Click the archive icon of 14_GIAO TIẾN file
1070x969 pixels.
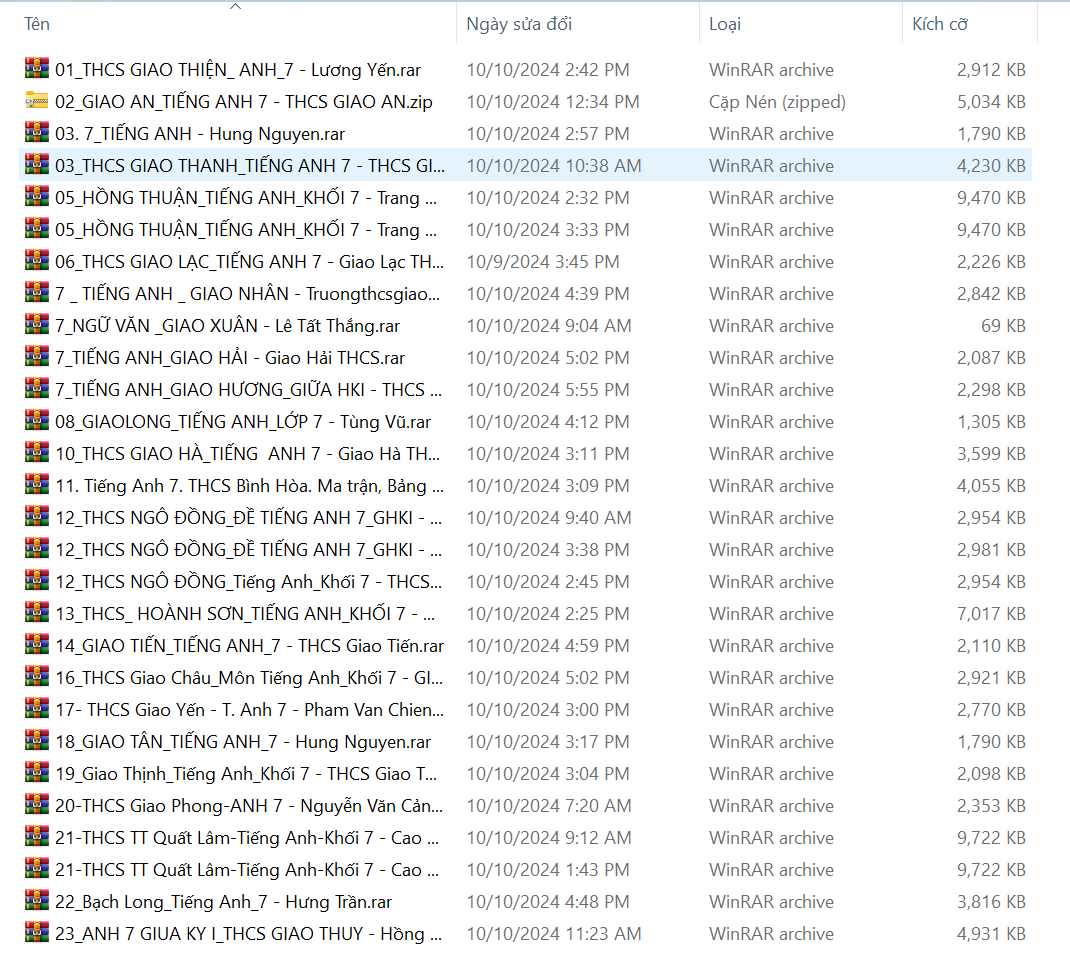coord(36,645)
